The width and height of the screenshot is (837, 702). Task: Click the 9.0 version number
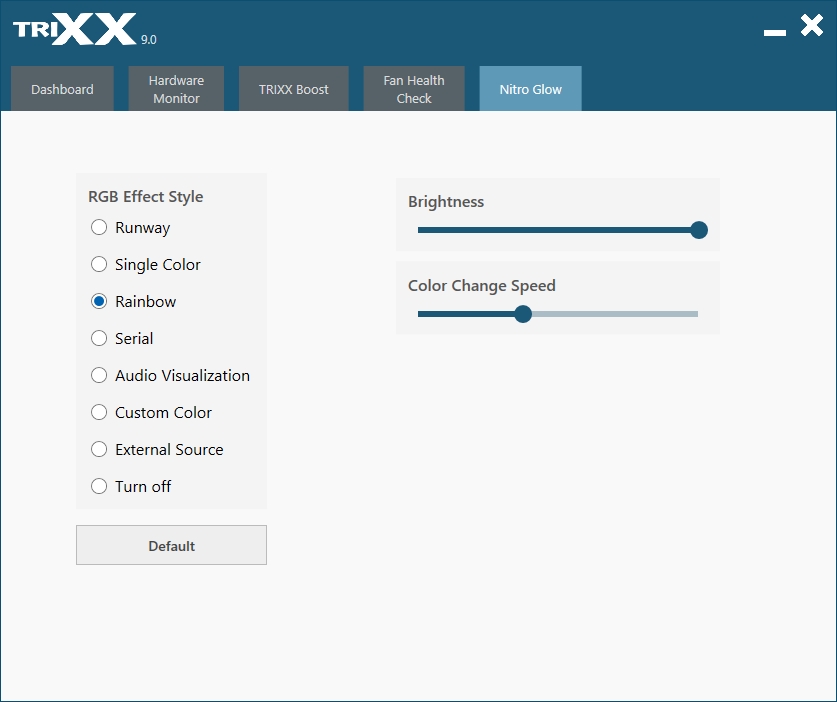coord(148,40)
